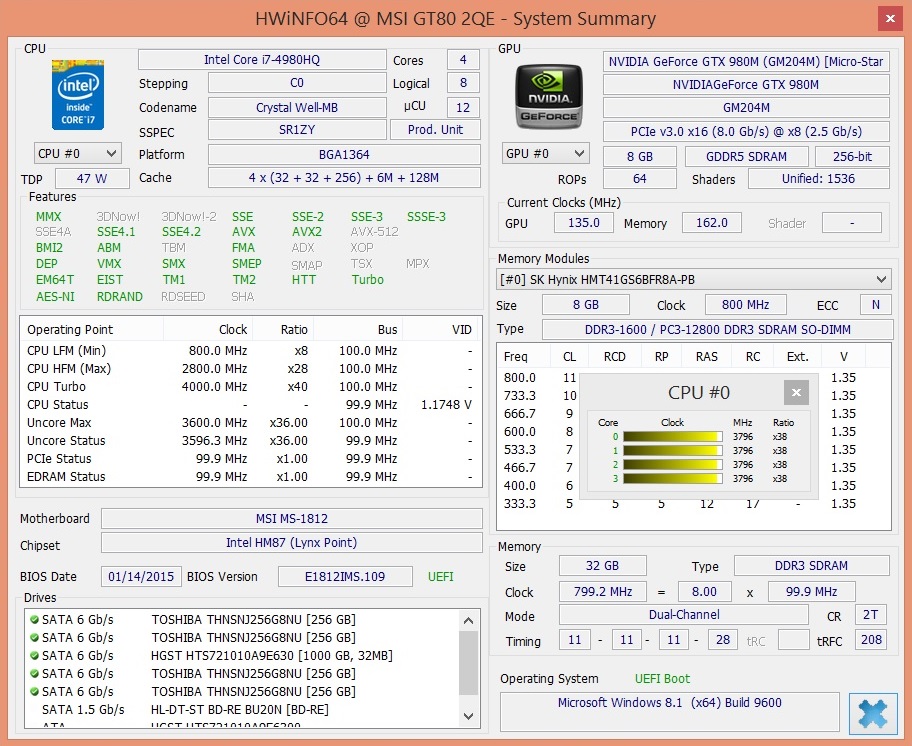Select the CPU Turbo operating point row
Viewport: 912px width, 746px height.
[x=251, y=387]
